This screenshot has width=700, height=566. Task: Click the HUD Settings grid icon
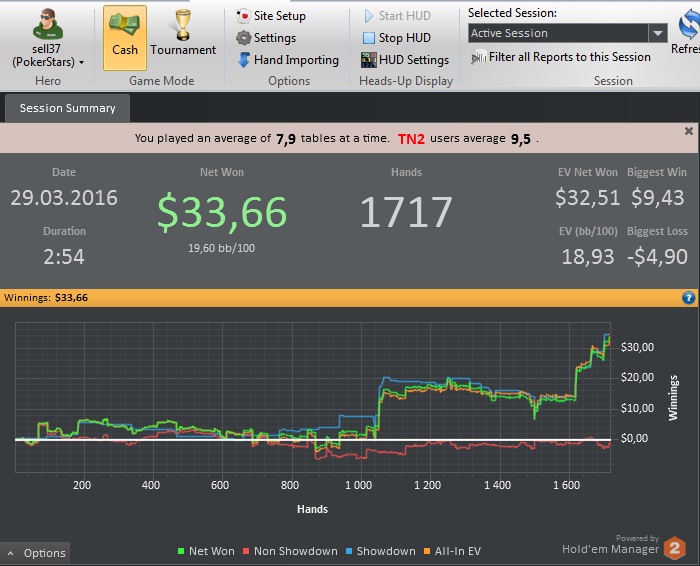point(369,60)
